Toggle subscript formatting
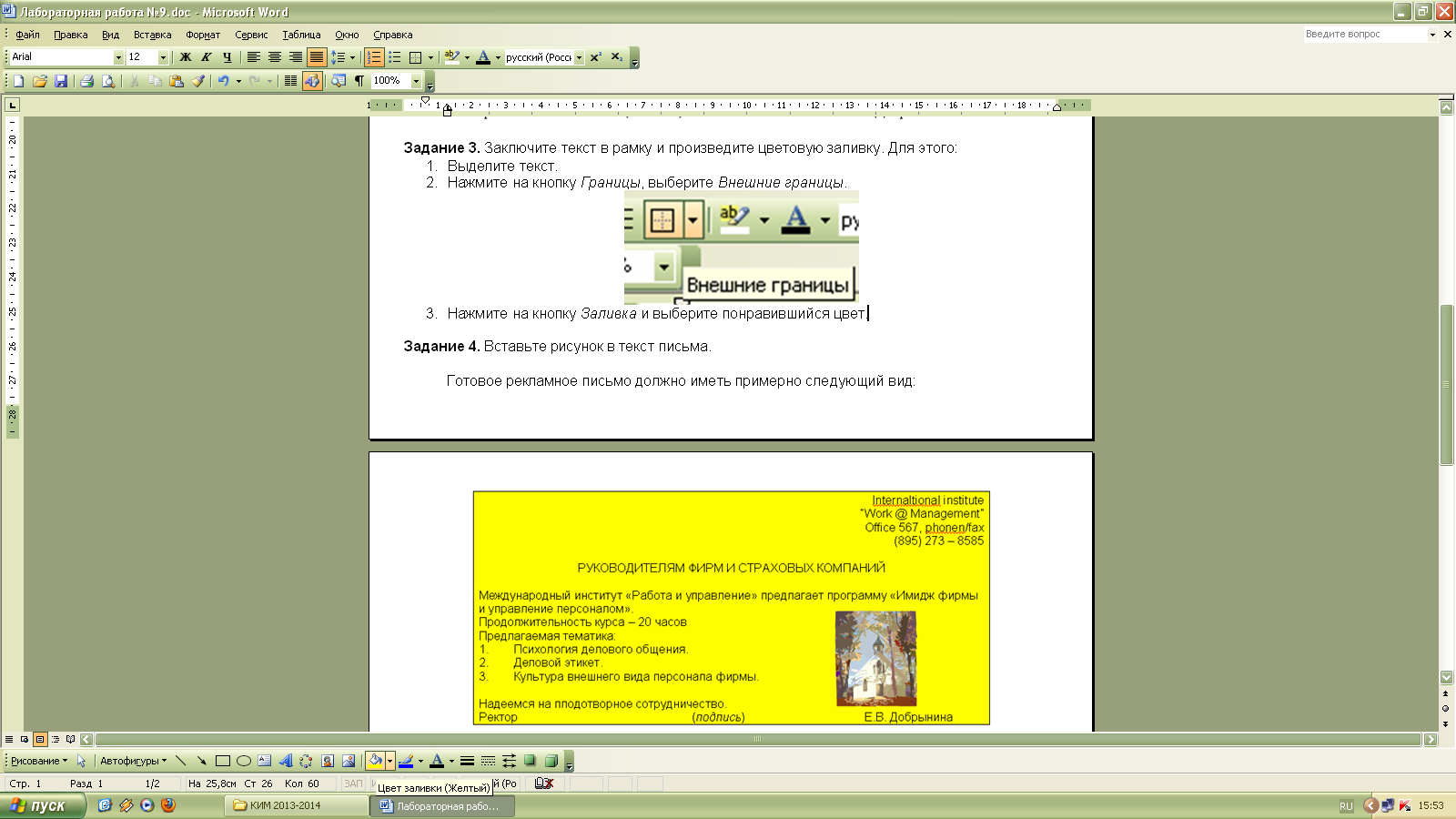This screenshot has height=819, width=1456. pos(617,57)
